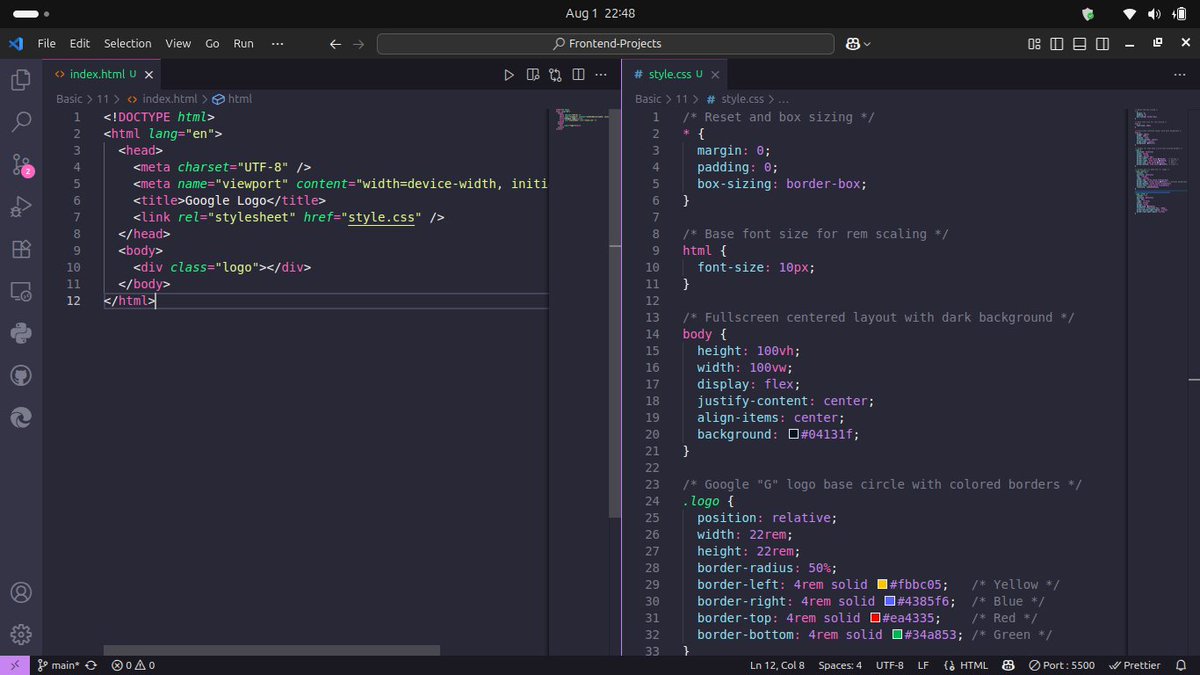Click the Basic breadcrumb in index.html editor
Image resolution: width=1200 pixels, height=675 pixels.
(69, 99)
